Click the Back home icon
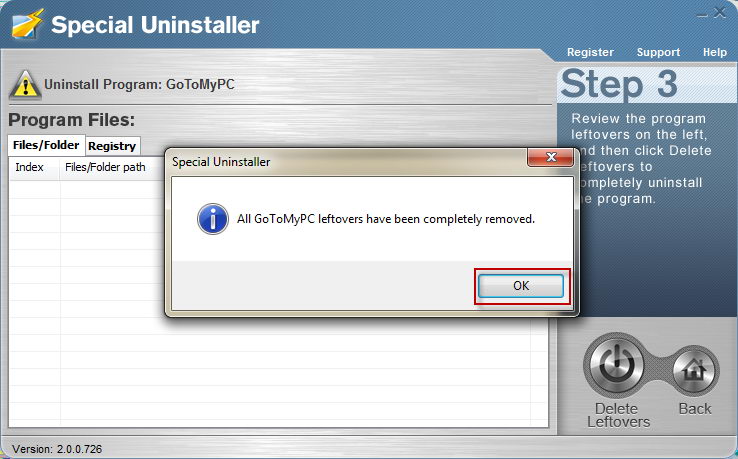The width and height of the screenshot is (738, 459). (694, 371)
